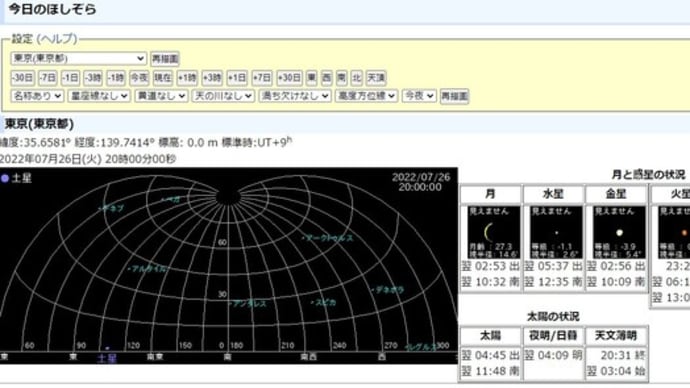Click the Moon phase thumbnail image

coord(493,232)
